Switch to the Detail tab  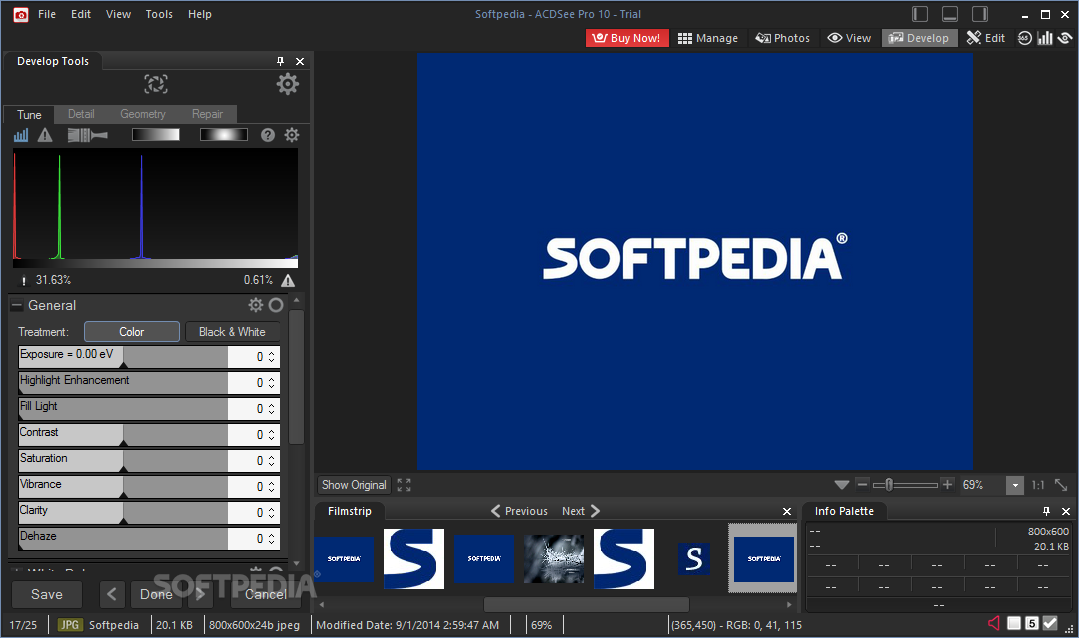pos(81,114)
